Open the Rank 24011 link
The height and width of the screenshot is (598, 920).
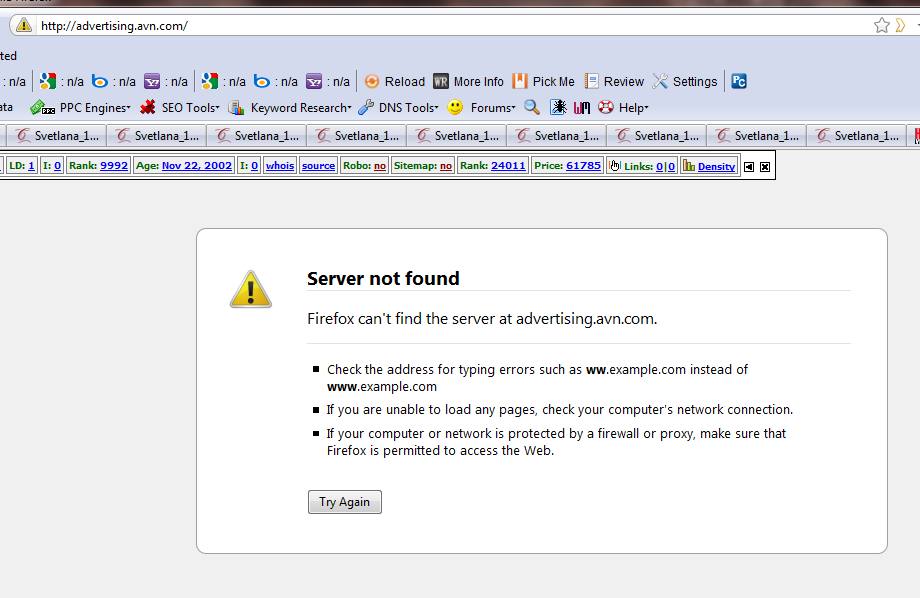pyautogui.click(x=508, y=165)
